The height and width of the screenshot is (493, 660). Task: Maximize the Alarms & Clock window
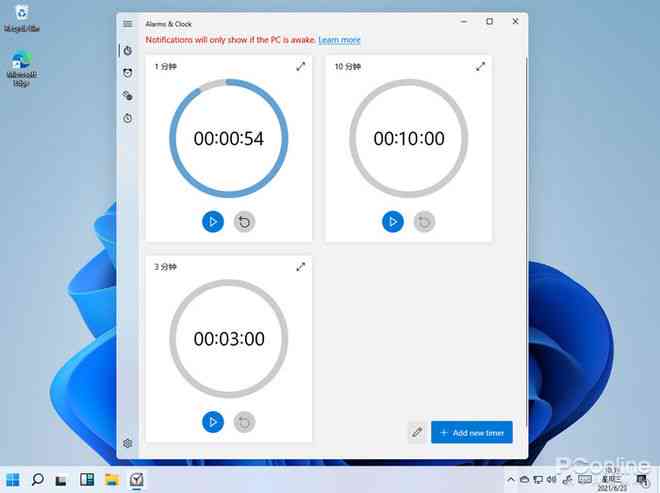[x=489, y=21]
